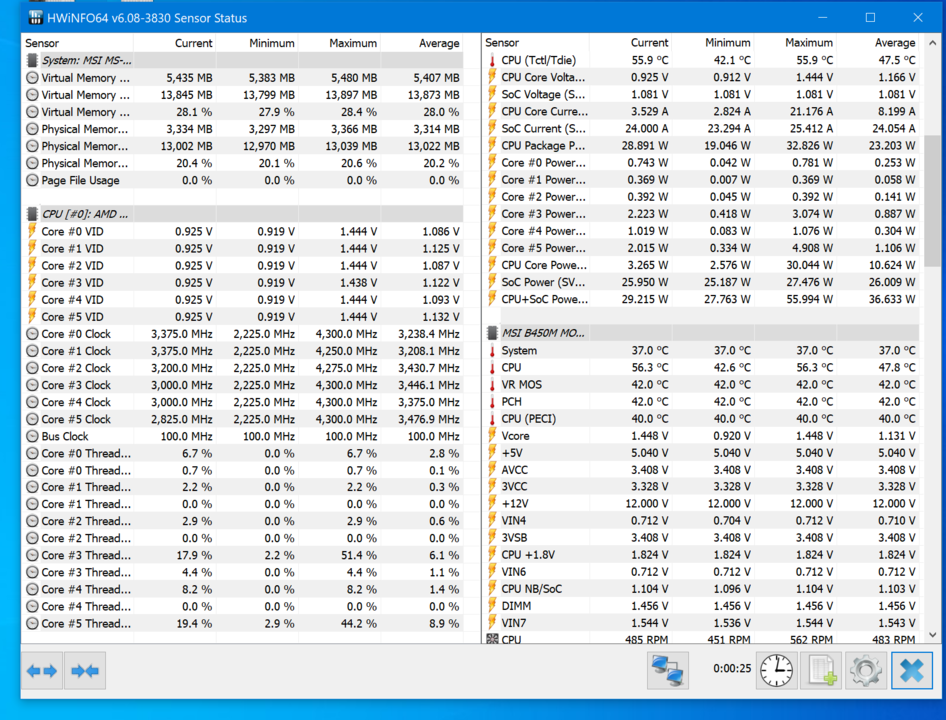Click thermometer icon next to CPU (Tctl/Tdie)
Viewport: 946px width, 720px height.
[492, 60]
